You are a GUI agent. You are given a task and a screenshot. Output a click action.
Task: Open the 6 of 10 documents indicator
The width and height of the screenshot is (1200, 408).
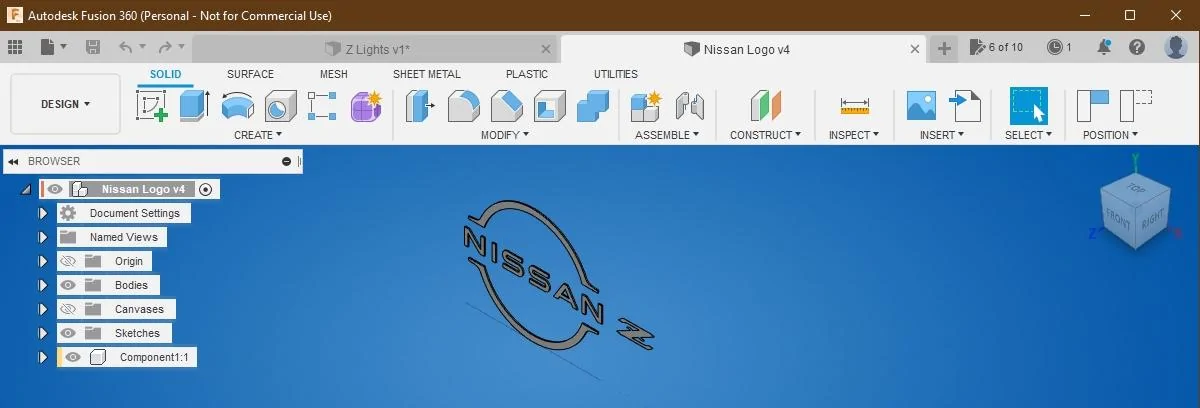point(996,47)
